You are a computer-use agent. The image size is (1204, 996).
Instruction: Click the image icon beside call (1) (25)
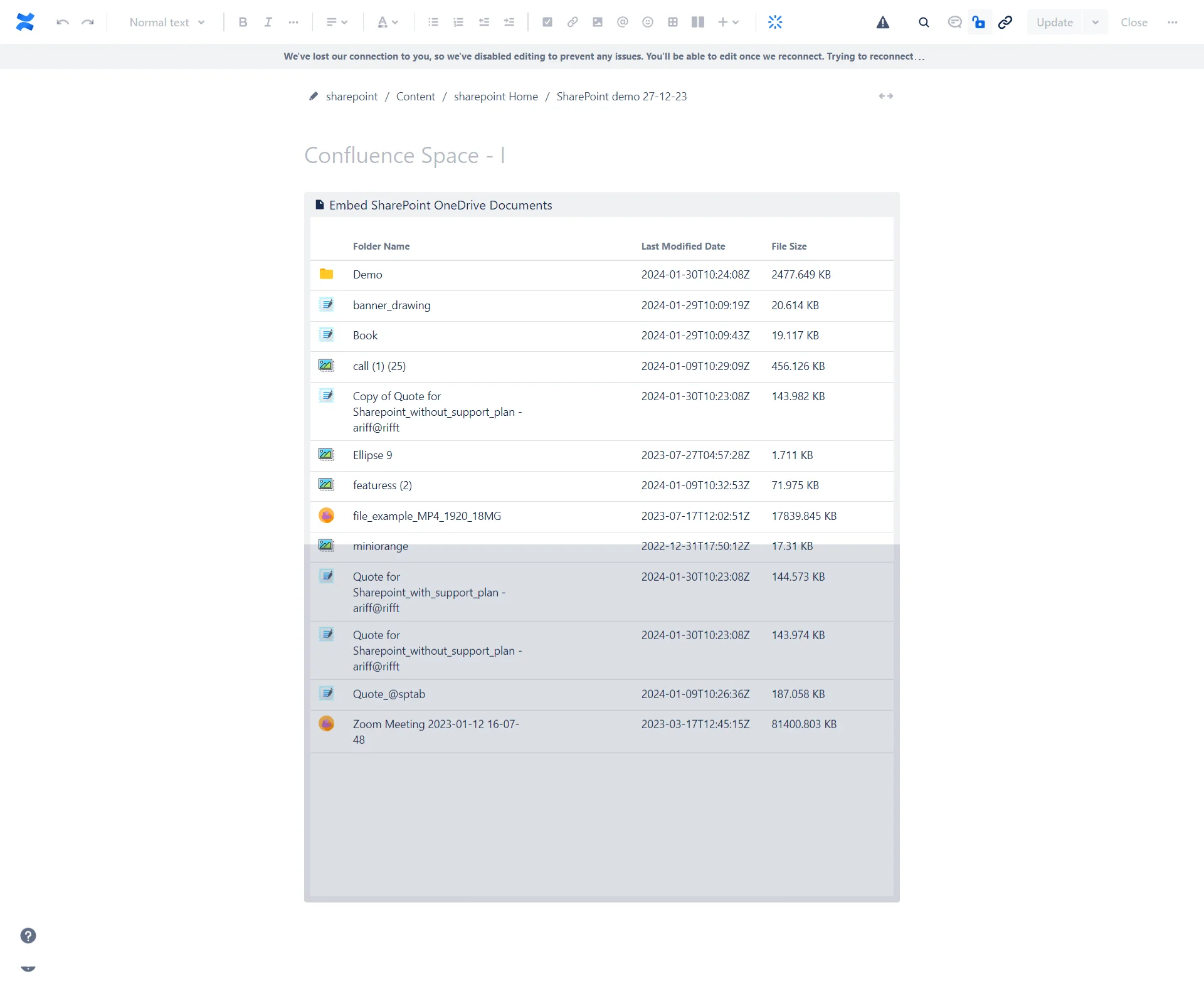click(326, 365)
